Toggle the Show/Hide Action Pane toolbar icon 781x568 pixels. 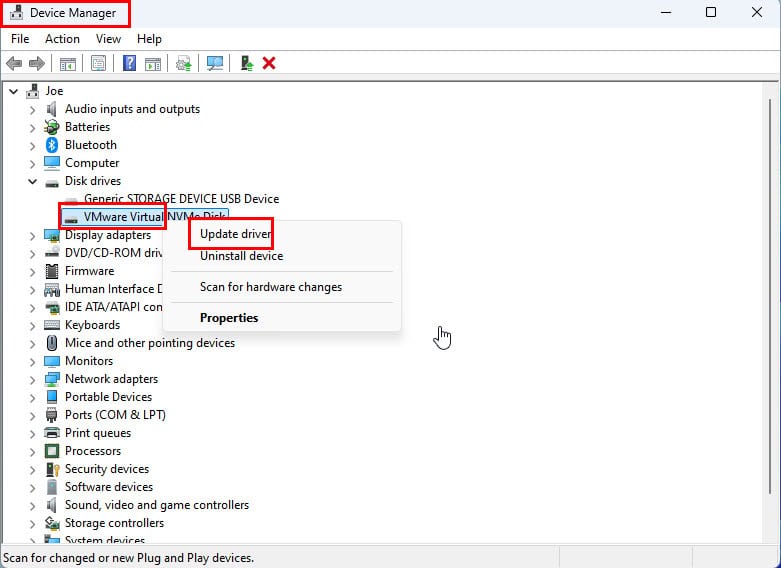[x=153, y=64]
